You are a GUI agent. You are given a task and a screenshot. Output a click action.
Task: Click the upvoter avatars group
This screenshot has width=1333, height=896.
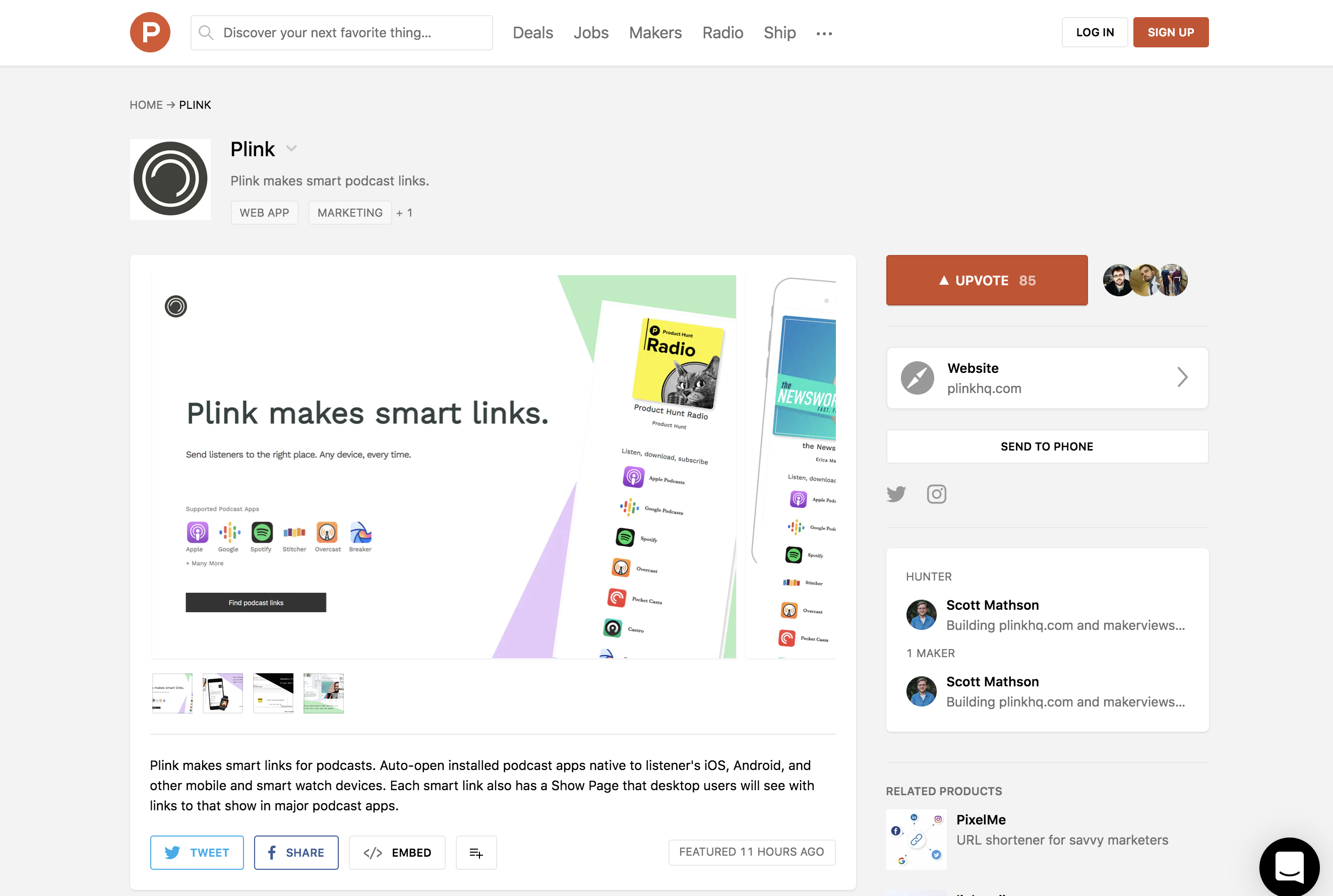[x=1145, y=280]
